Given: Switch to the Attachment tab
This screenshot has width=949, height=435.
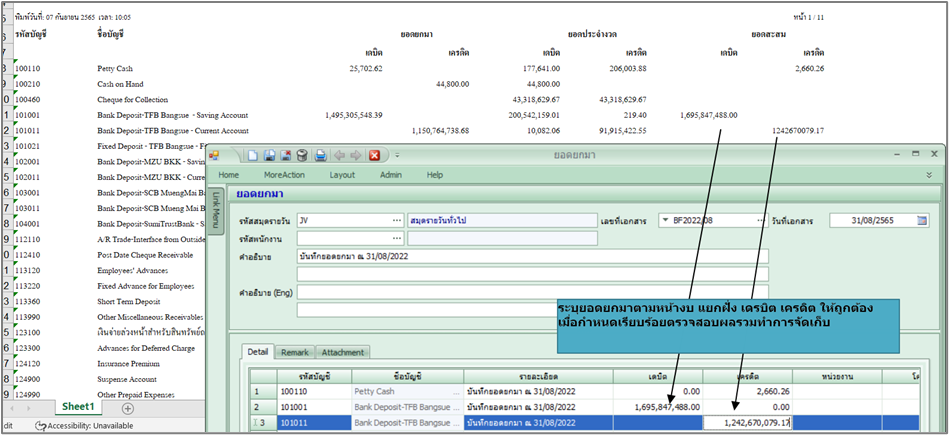Looking at the screenshot, I should 343,352.
